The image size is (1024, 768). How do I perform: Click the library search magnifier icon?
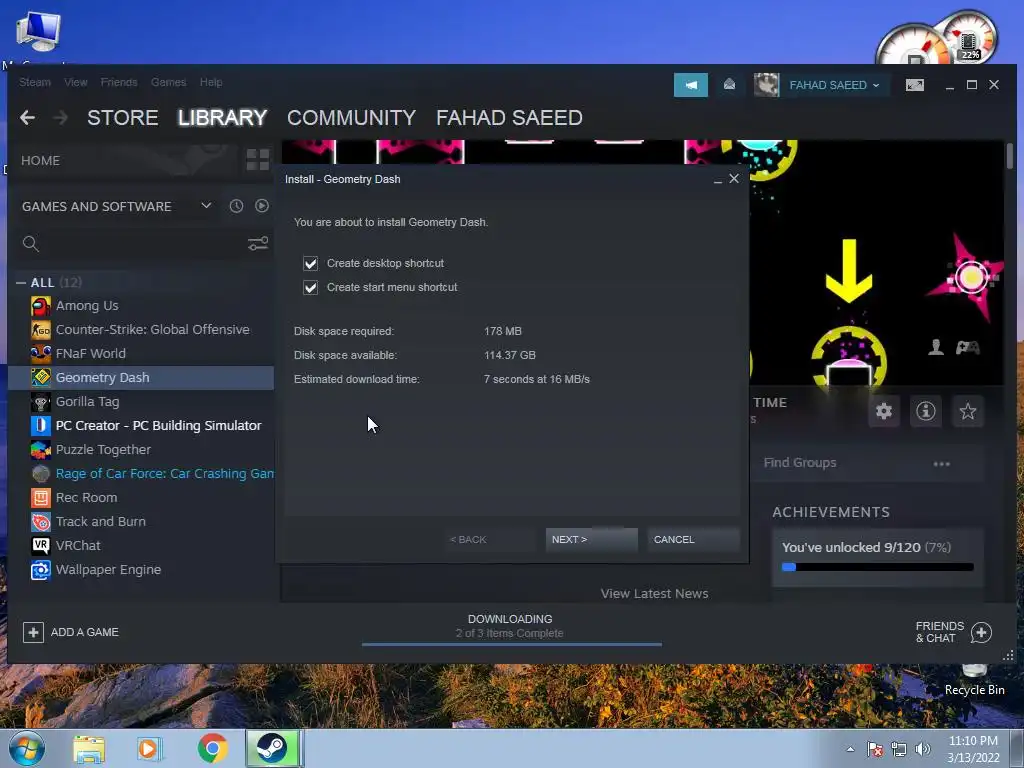(x=31, y=244)
